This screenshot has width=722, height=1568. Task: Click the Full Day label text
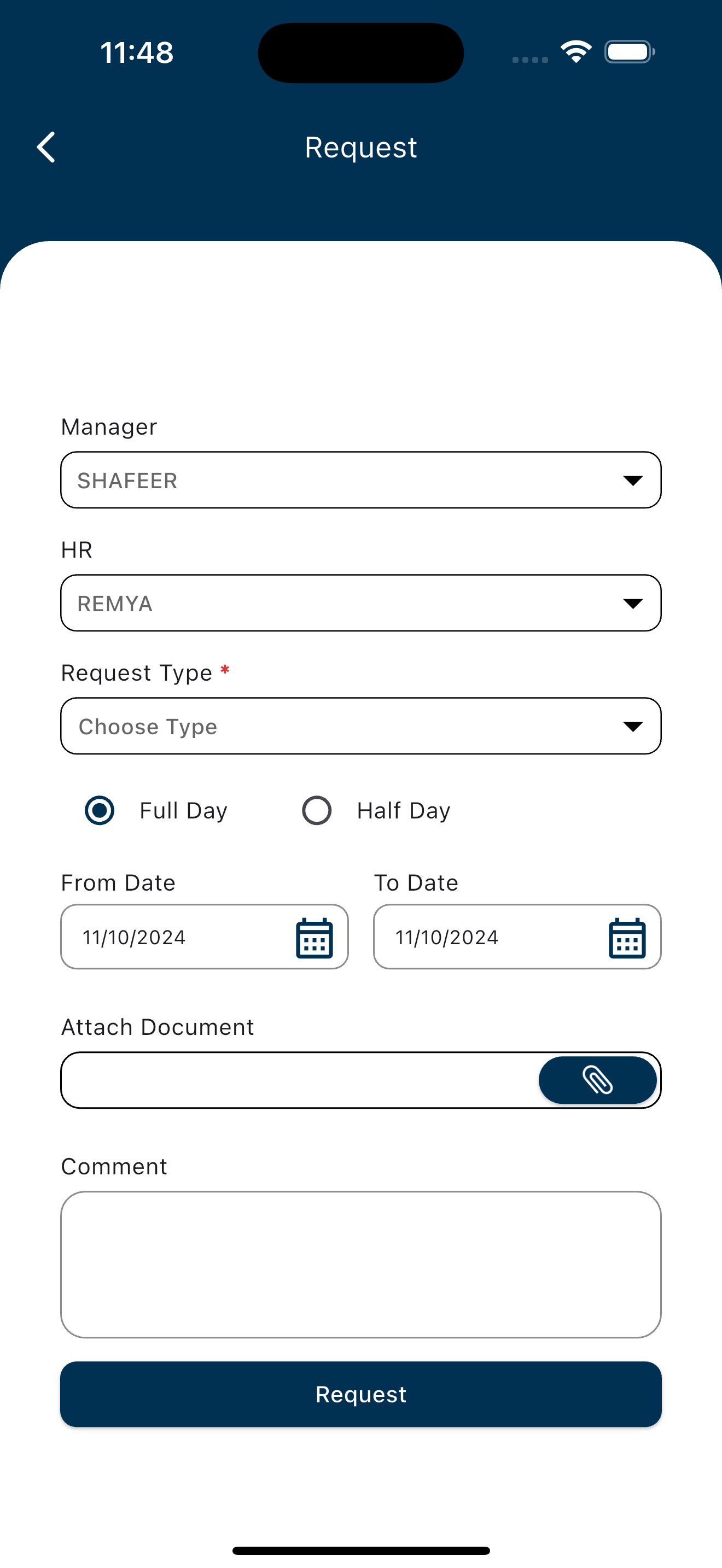[183, 811]
